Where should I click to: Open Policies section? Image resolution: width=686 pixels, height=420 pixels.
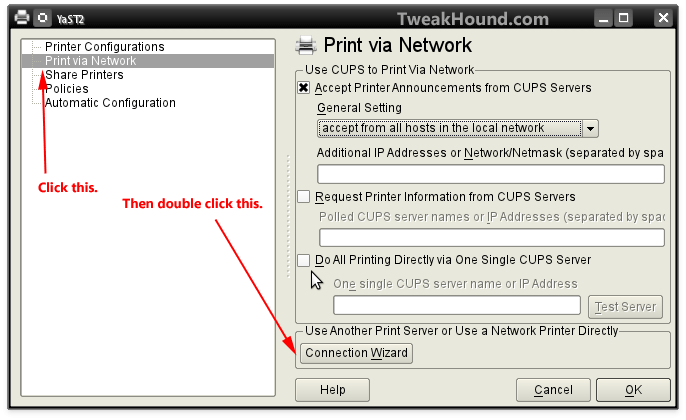[x=66, y=89]
